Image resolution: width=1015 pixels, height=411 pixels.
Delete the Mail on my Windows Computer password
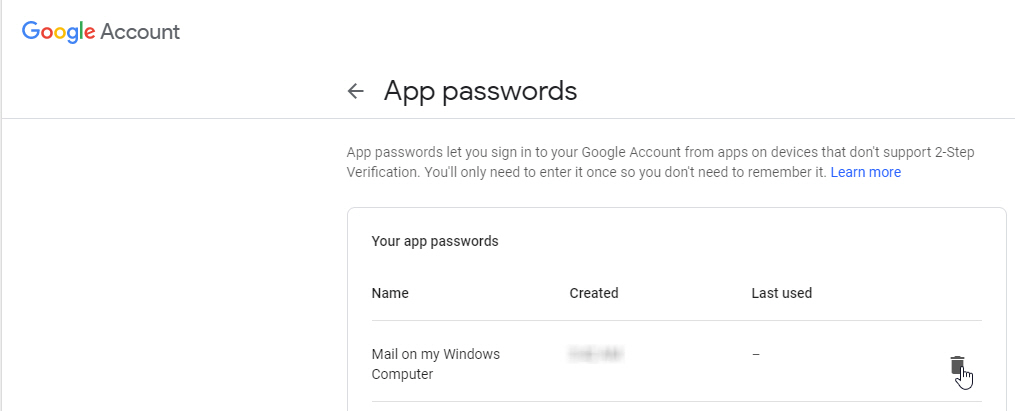957,365
